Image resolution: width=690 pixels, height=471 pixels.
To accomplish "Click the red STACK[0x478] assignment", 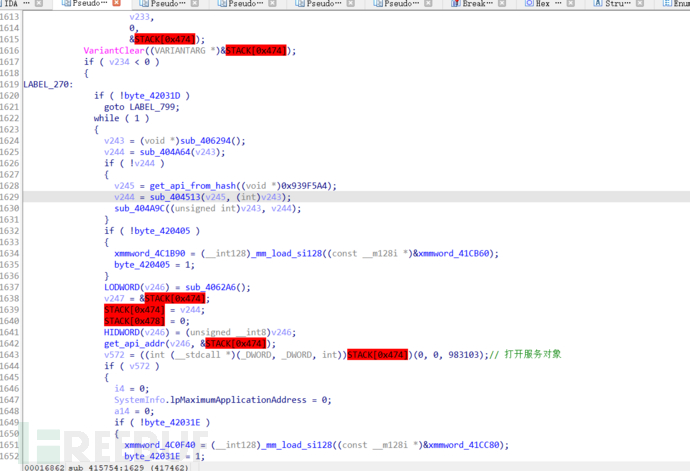I will coord(134,321).
